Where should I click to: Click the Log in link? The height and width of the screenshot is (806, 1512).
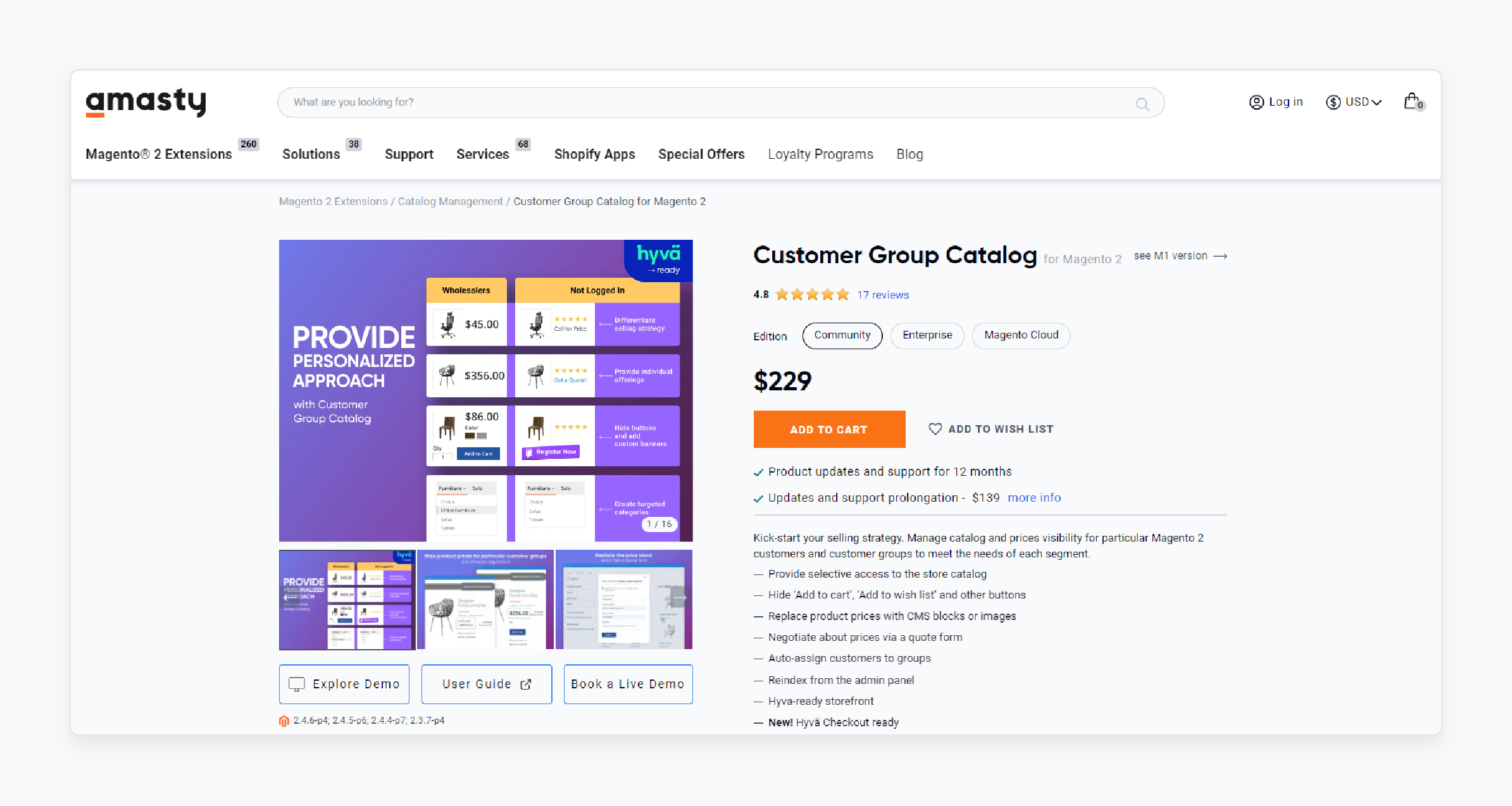point(1285,102)
